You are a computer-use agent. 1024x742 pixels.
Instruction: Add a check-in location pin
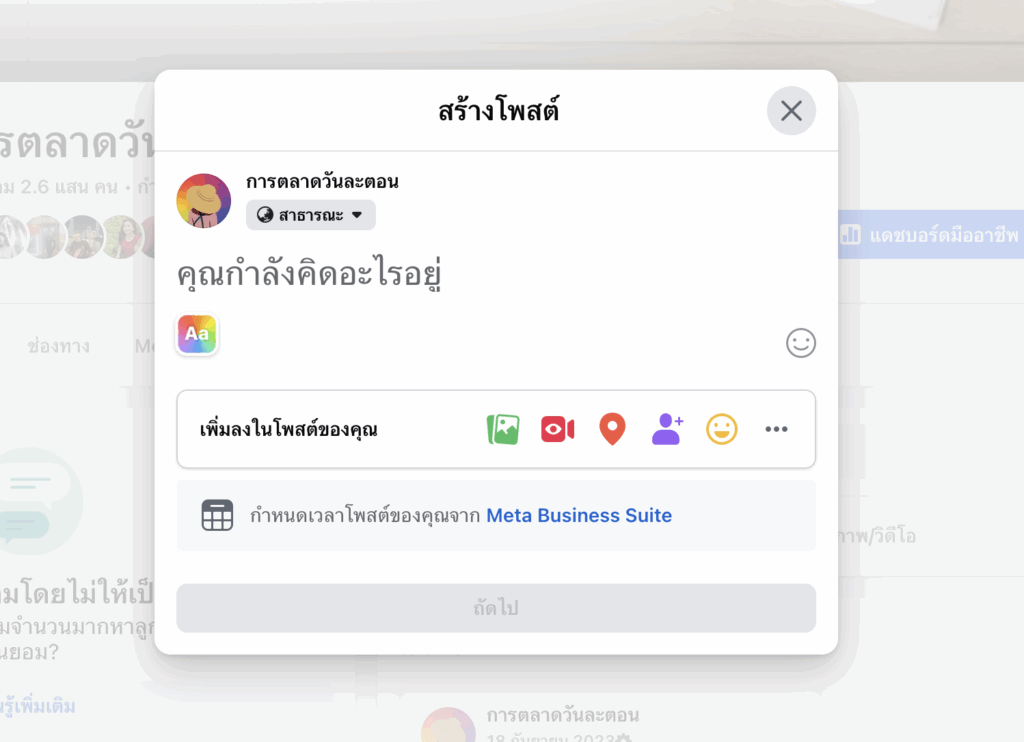tap(612, 429)
